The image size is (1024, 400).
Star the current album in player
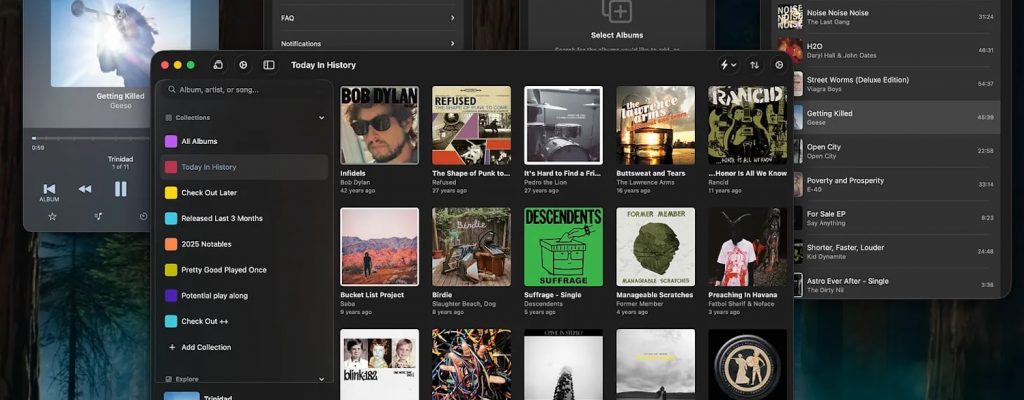tap(52, 216)
